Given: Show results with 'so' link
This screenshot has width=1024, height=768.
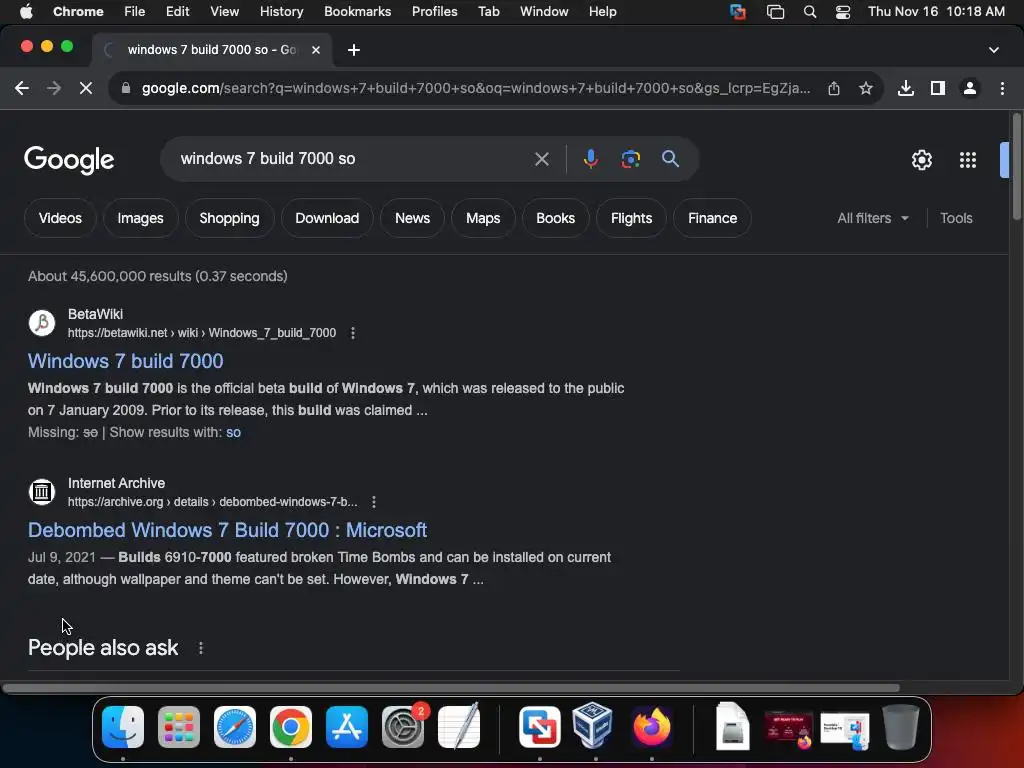Looking at the screenshot, I should (233, 432).
